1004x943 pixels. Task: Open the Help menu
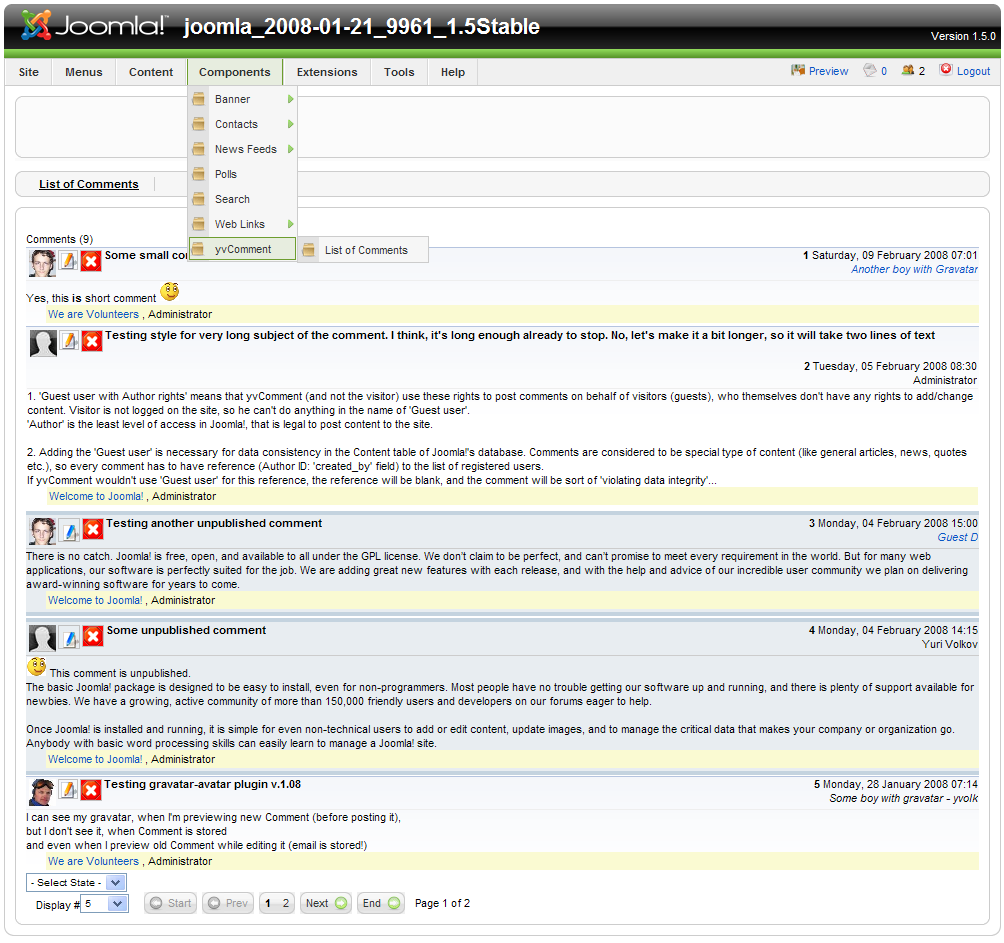coord(453,72)
